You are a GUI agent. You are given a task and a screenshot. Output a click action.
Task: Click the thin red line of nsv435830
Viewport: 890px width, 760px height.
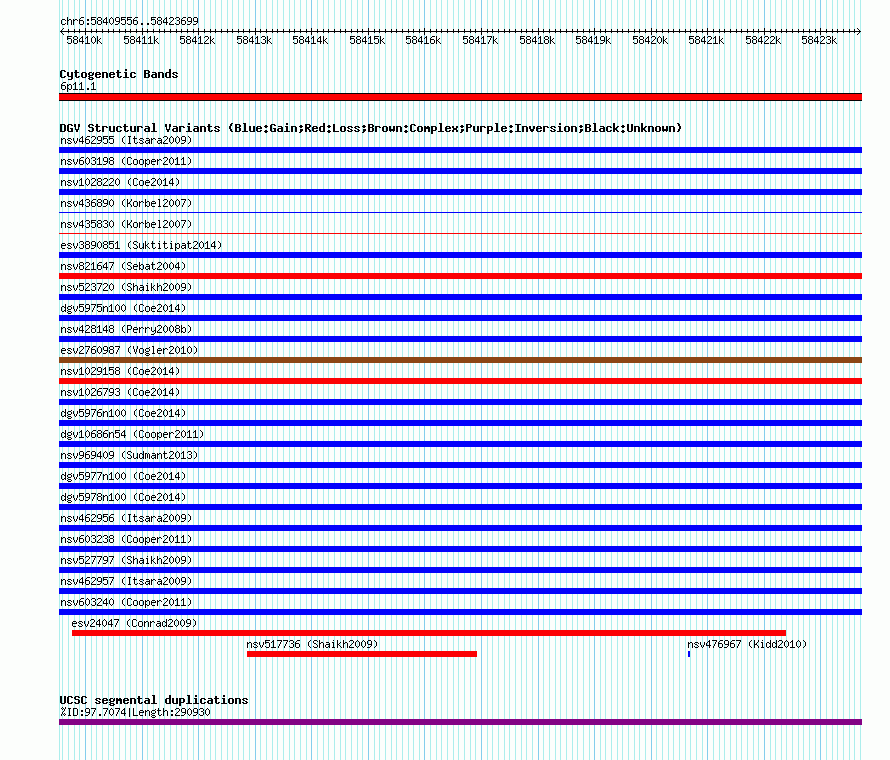pyautogui.click(x=460, y=233)
